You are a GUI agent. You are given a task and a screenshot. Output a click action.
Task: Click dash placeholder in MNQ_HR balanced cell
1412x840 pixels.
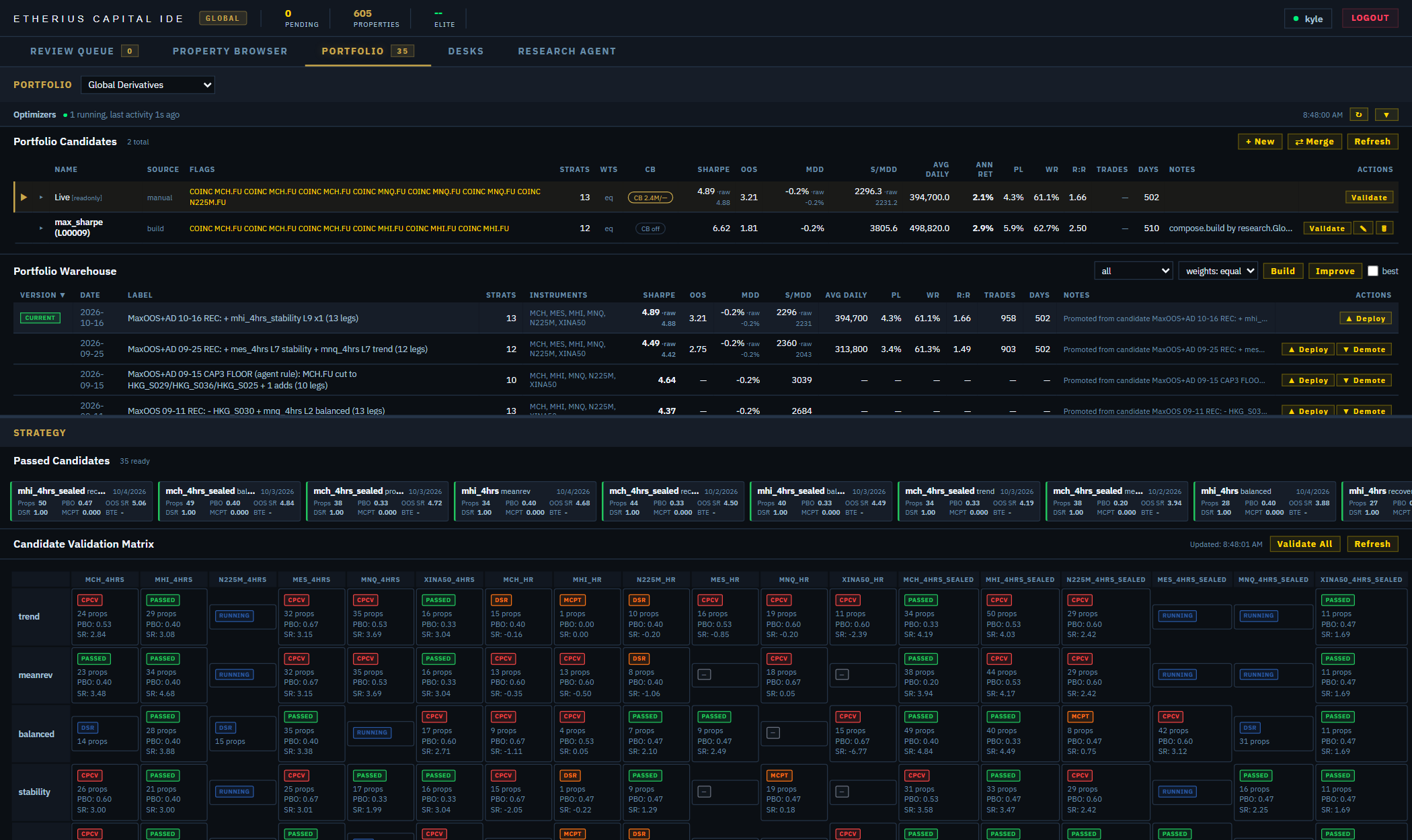(773, 732)
